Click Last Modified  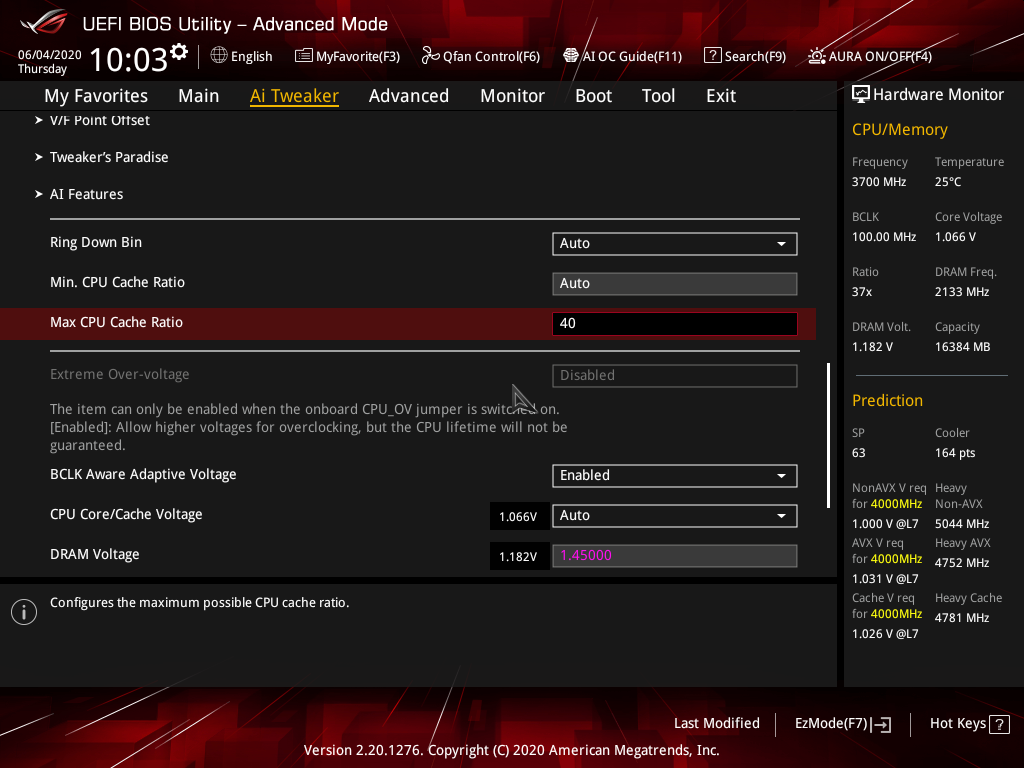tap(716, 723)
